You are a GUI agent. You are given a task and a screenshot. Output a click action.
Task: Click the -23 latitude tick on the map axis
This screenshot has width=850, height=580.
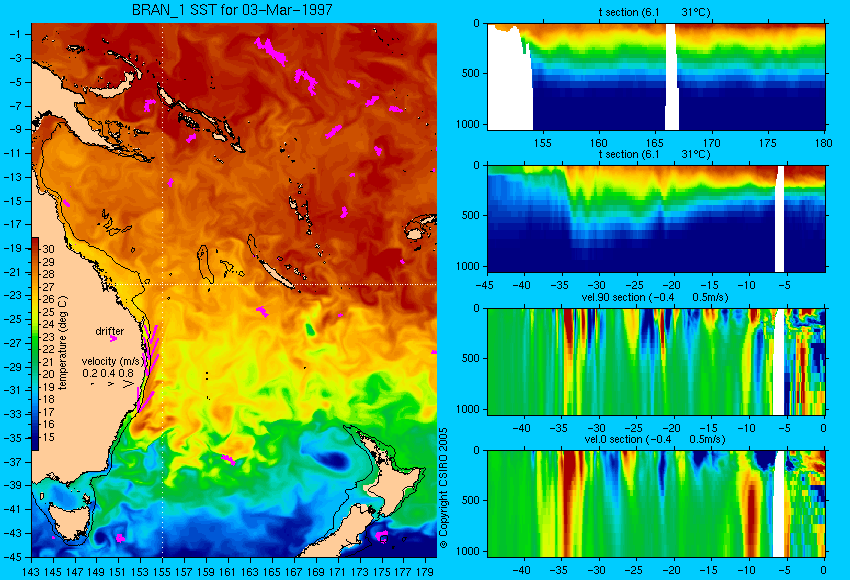(14, 295)
